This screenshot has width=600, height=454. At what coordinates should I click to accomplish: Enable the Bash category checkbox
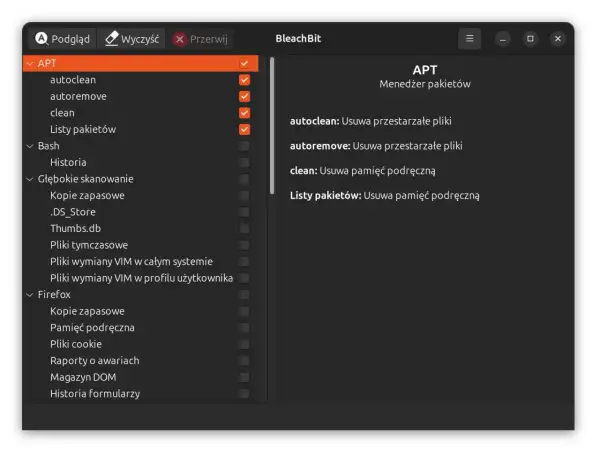(x=244, y=146)
